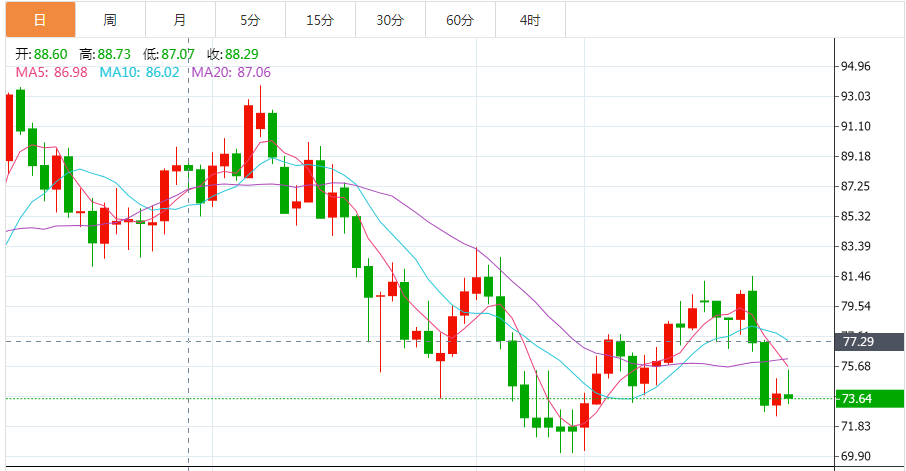Image resolution: width=906 pixels, height=471 pixels.
Task: Click the 69.90 price axis label
Action: (856, 456)
